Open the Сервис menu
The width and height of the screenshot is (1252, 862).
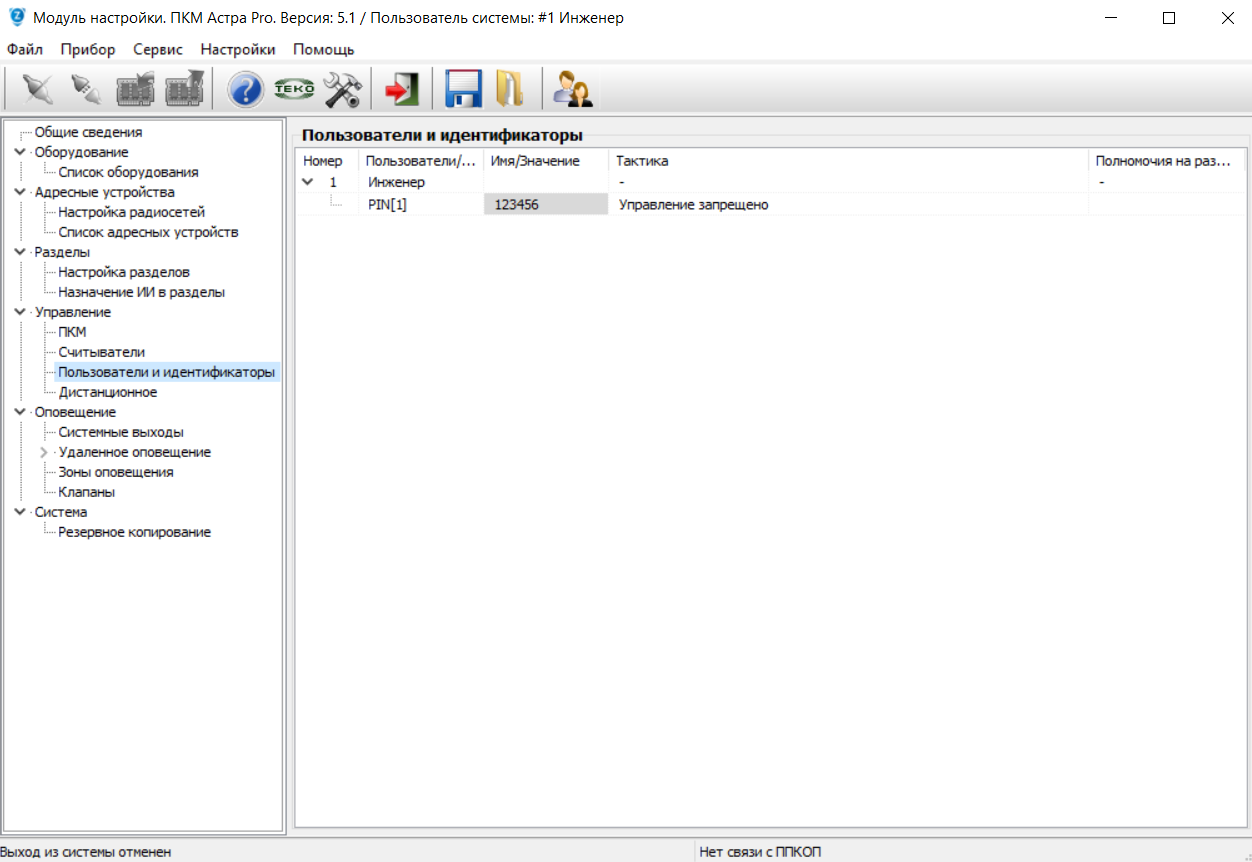coord(158,49)
